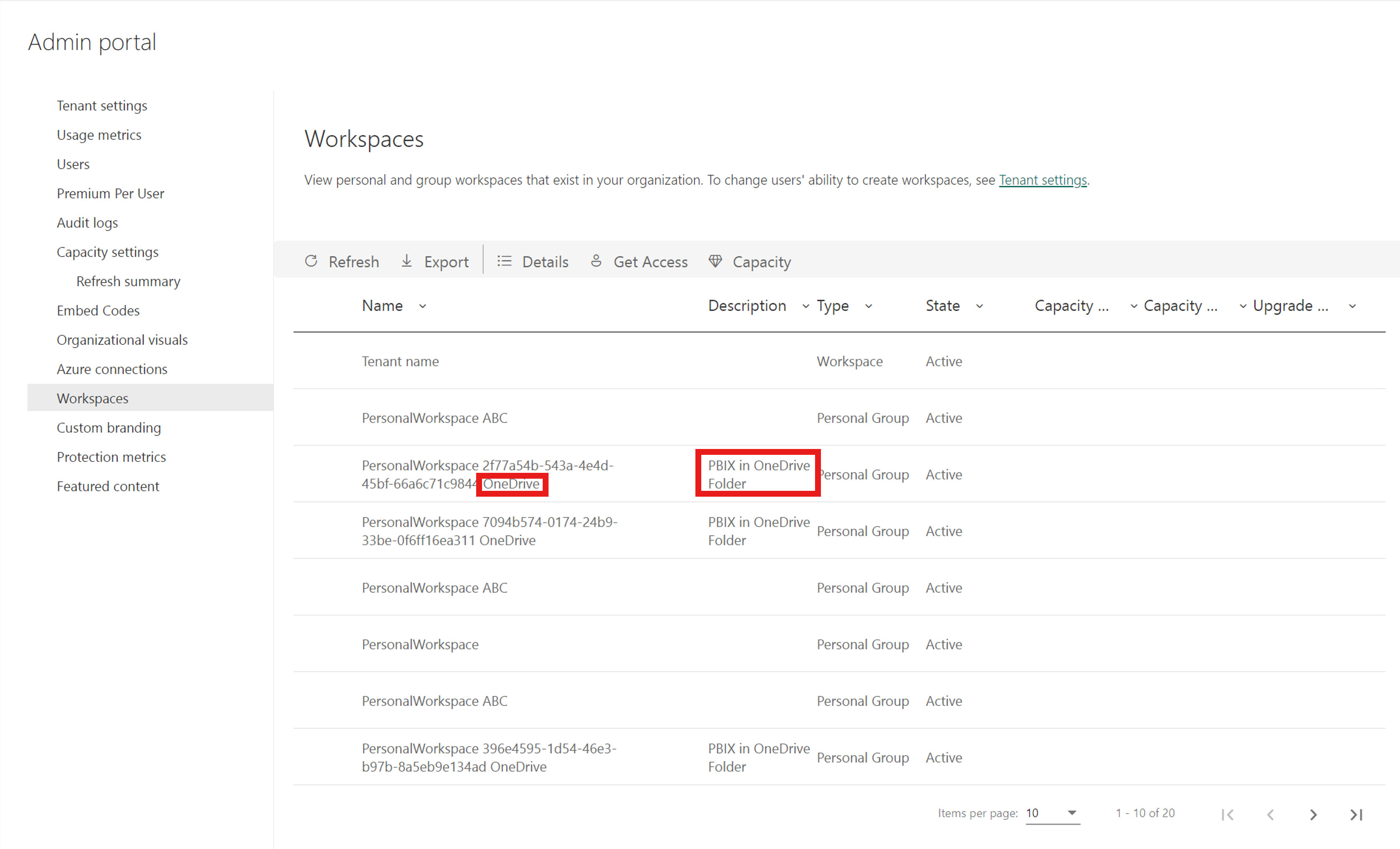Open Audit logs in sidebar
This screenshot has height=849, width=1400.
click(x=87, y=223)
